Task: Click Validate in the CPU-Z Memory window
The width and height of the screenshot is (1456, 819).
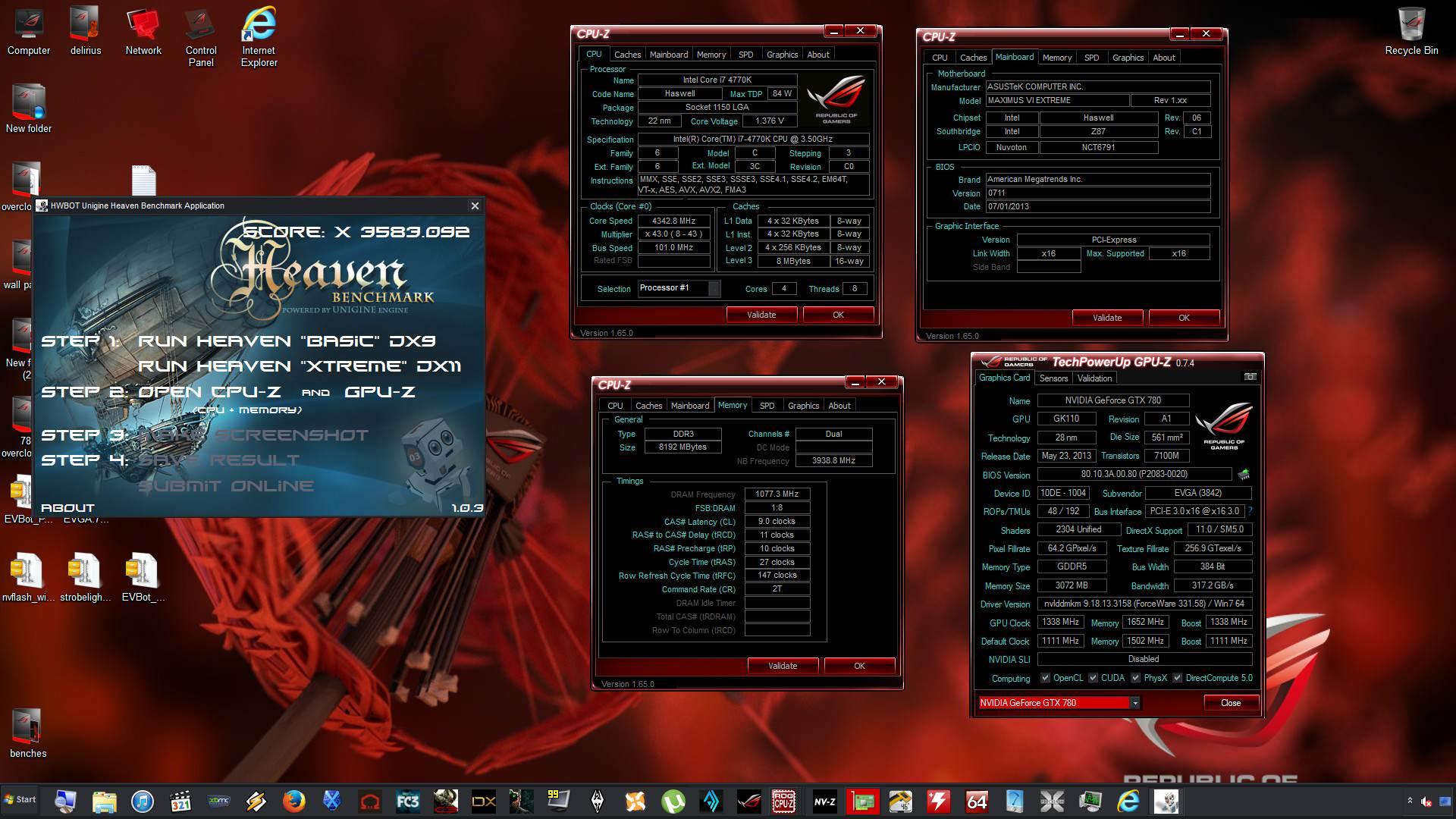Action: pyautogui.click(x=783, y=666)
